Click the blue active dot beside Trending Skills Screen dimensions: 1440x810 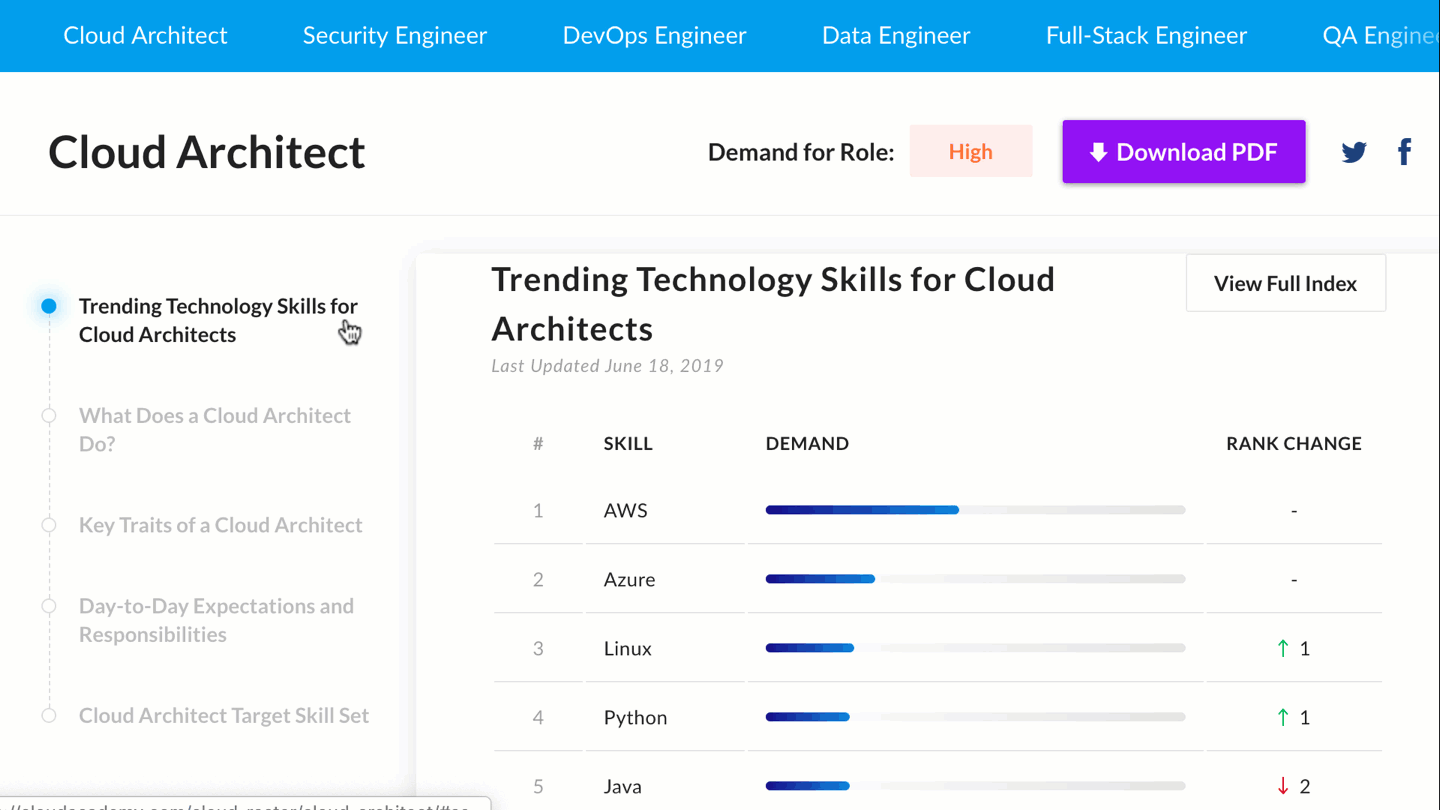[49, 306]
